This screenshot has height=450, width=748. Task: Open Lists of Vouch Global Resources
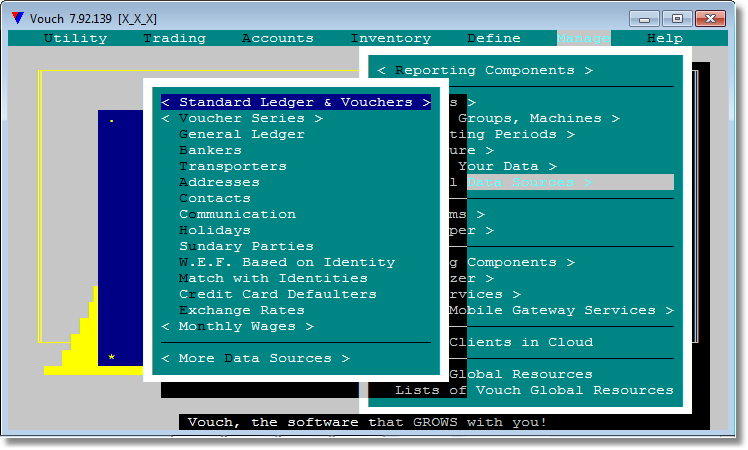pos(534,390)
